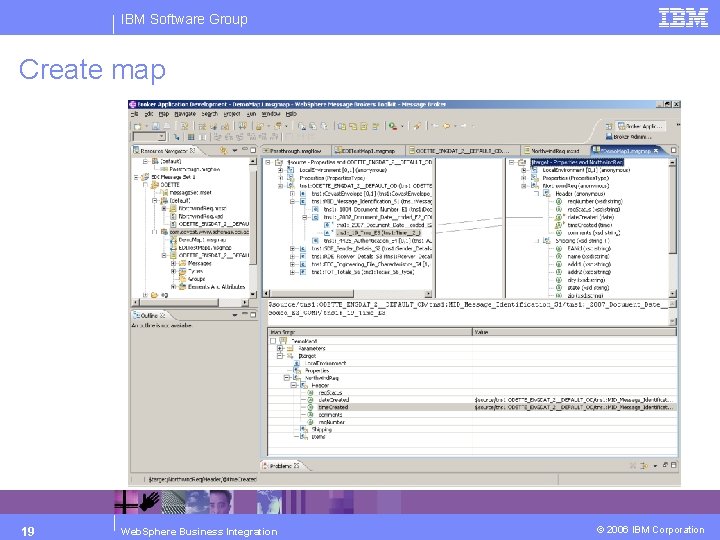Click the yellow Back to editor arrow icon
This screenshot has height=540, width=720.
(446, 125)
